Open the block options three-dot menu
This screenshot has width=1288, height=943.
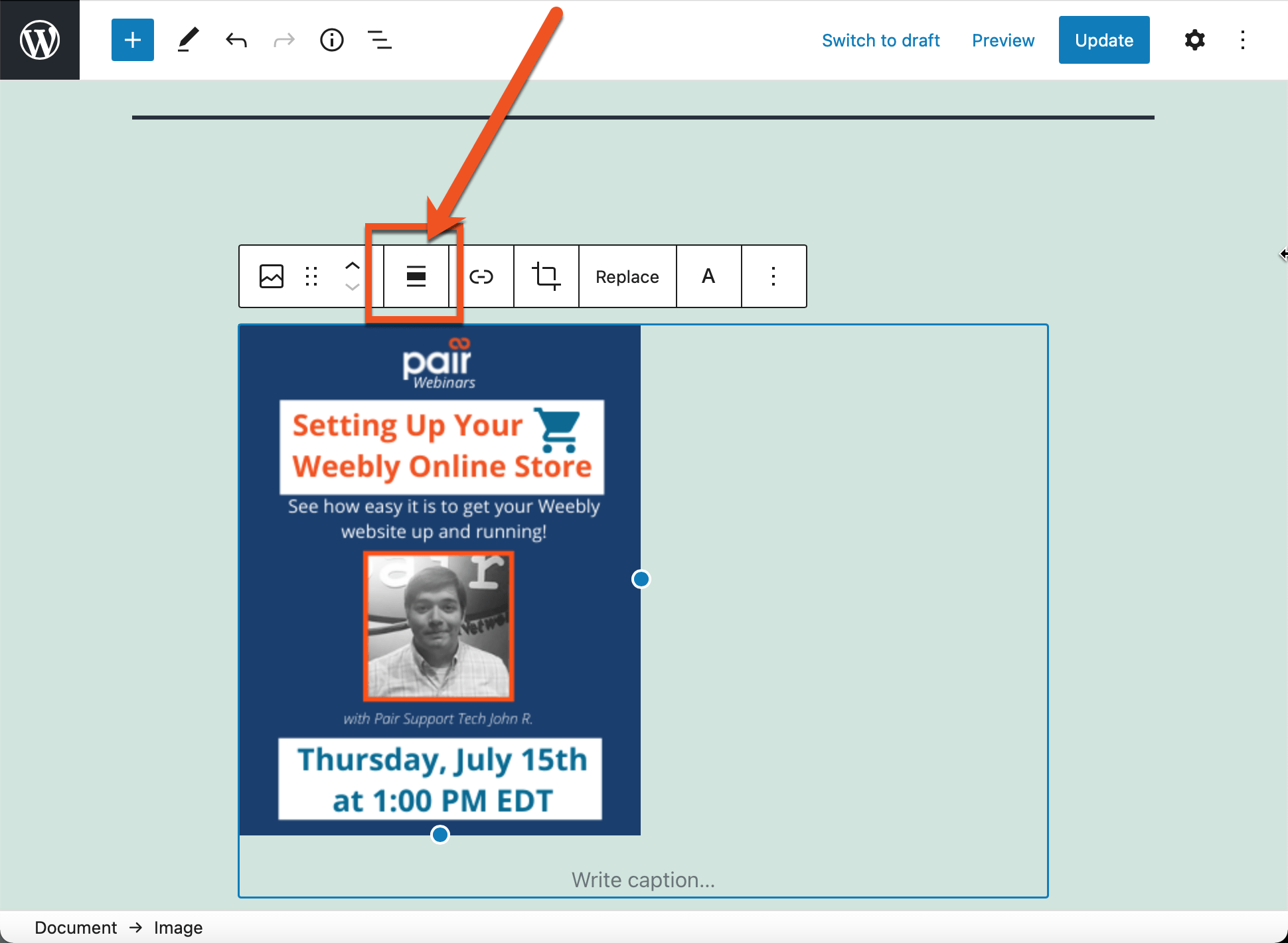[x=774, y=276]
